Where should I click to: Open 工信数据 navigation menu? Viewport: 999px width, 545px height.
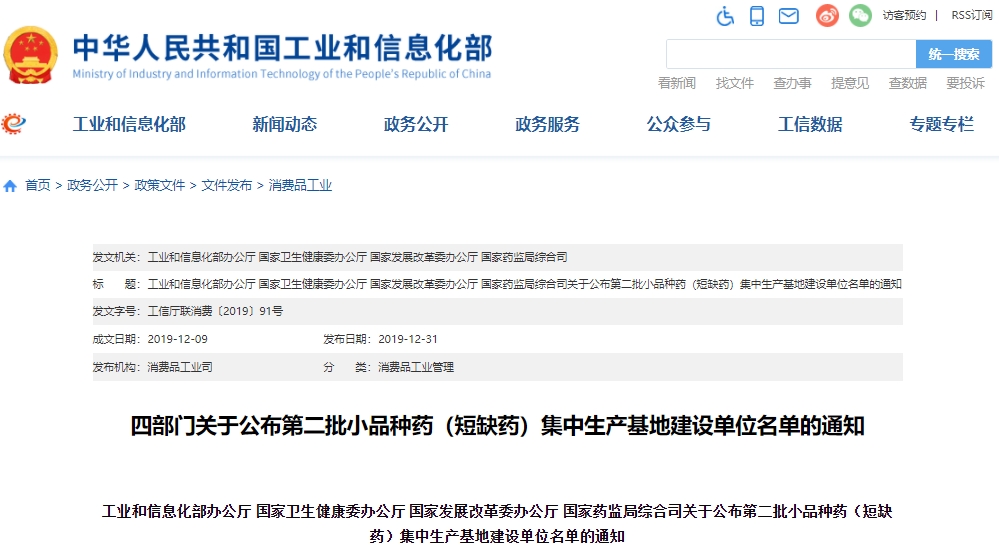[810, 124]
